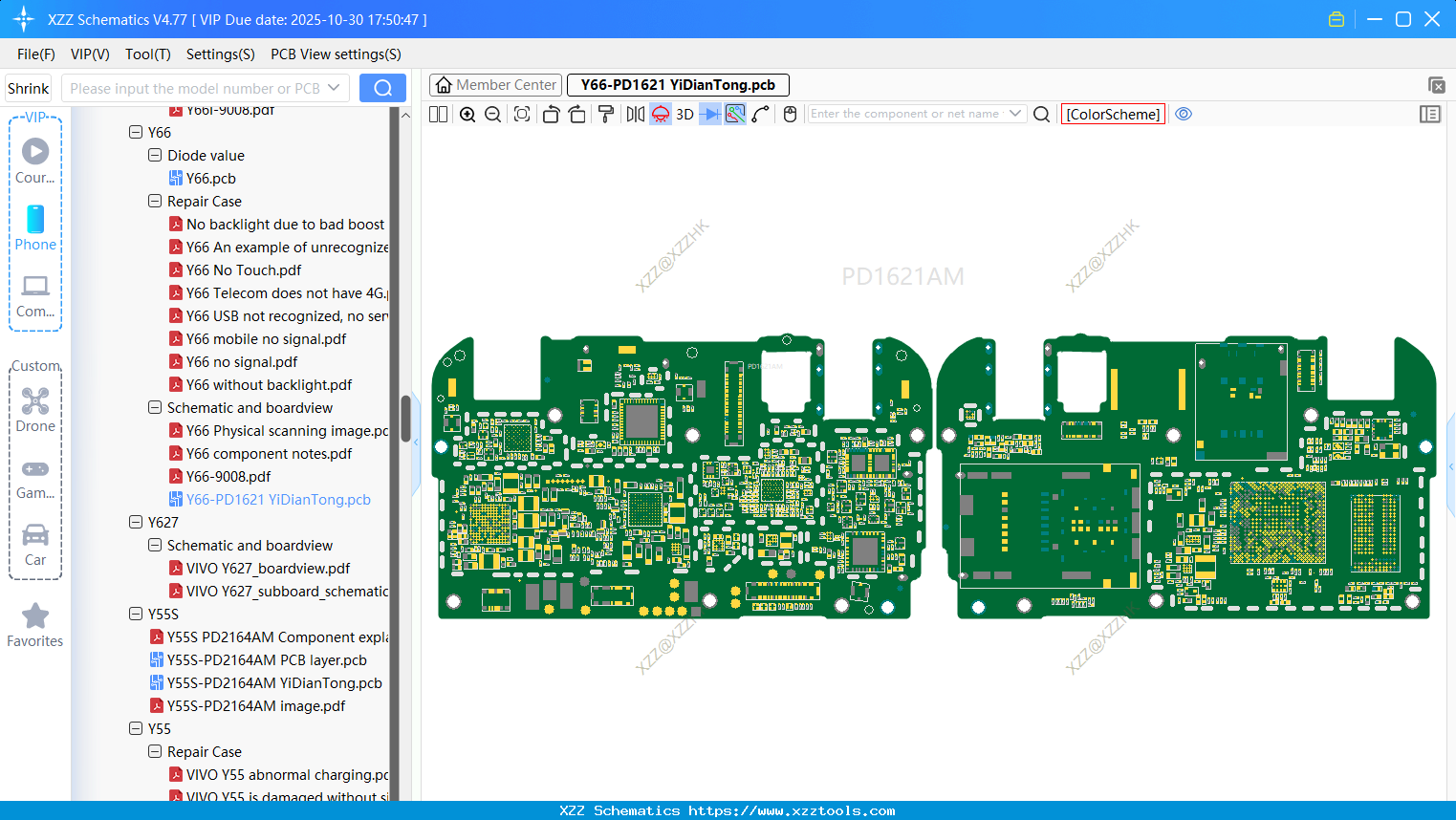Open the drag hand tool
This screenshot has height=820, width=1456.
790,114
